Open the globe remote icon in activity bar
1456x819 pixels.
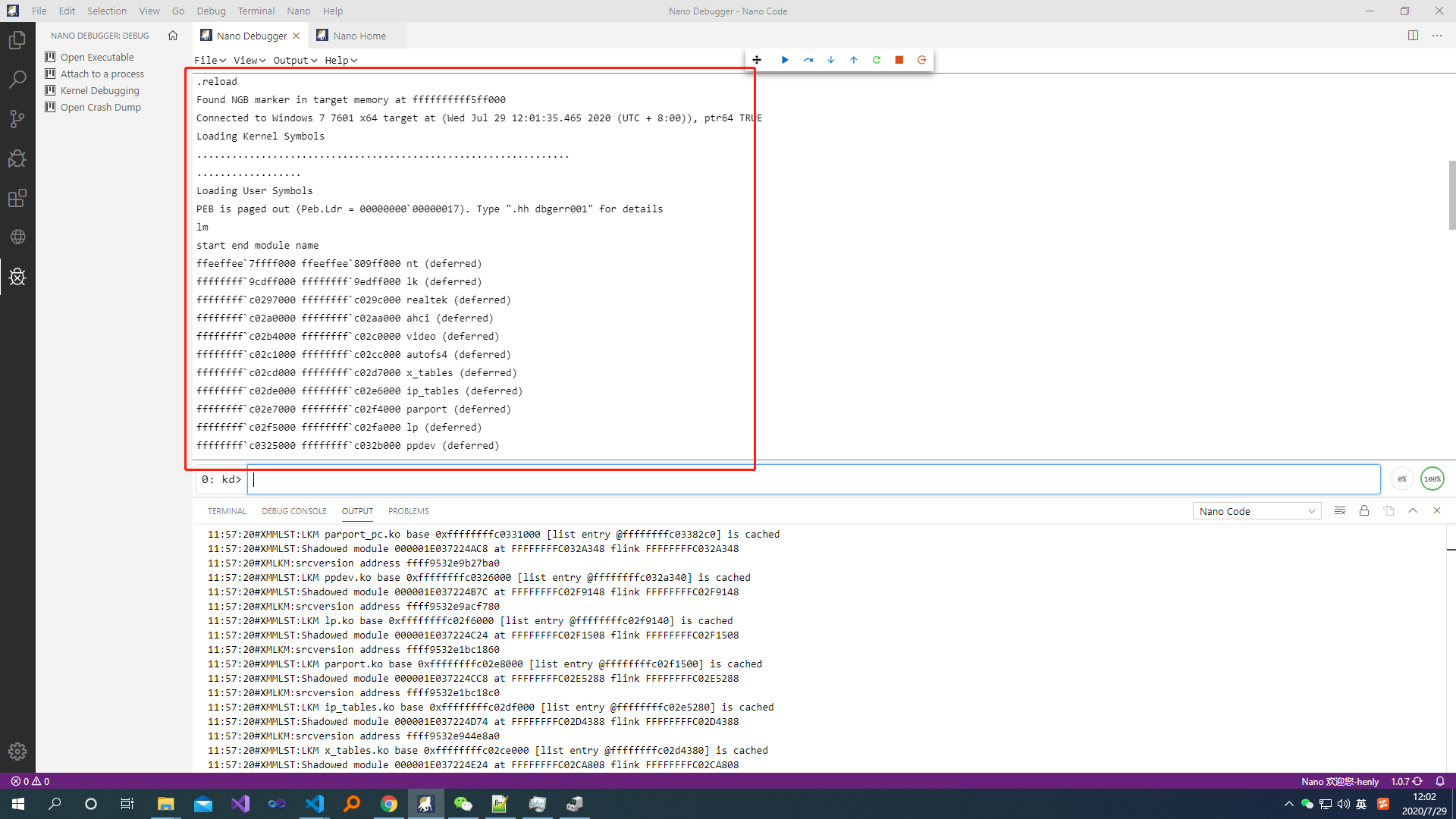[17, 237]
